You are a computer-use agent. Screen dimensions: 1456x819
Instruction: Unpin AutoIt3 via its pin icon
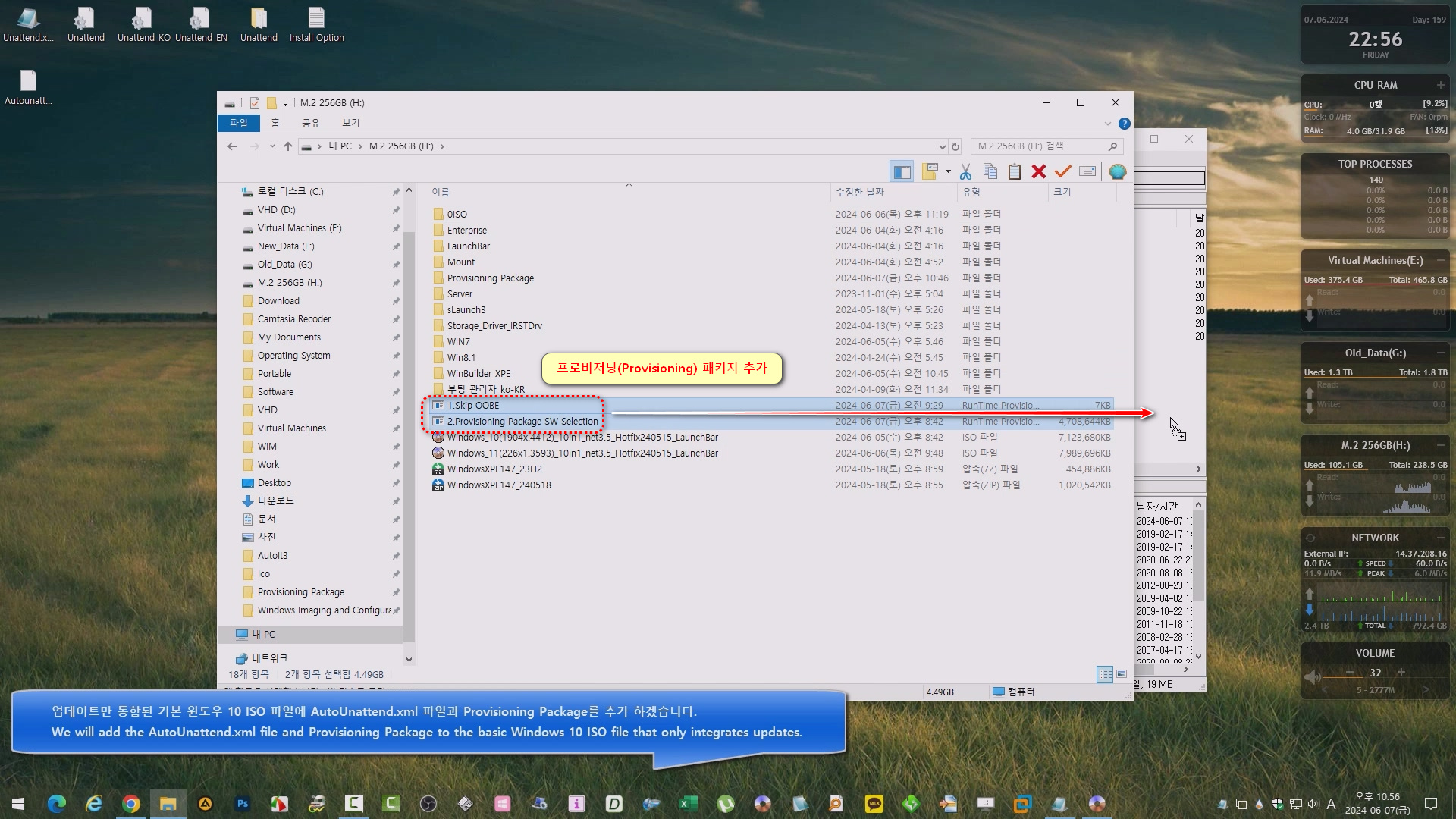pos(396,556)
